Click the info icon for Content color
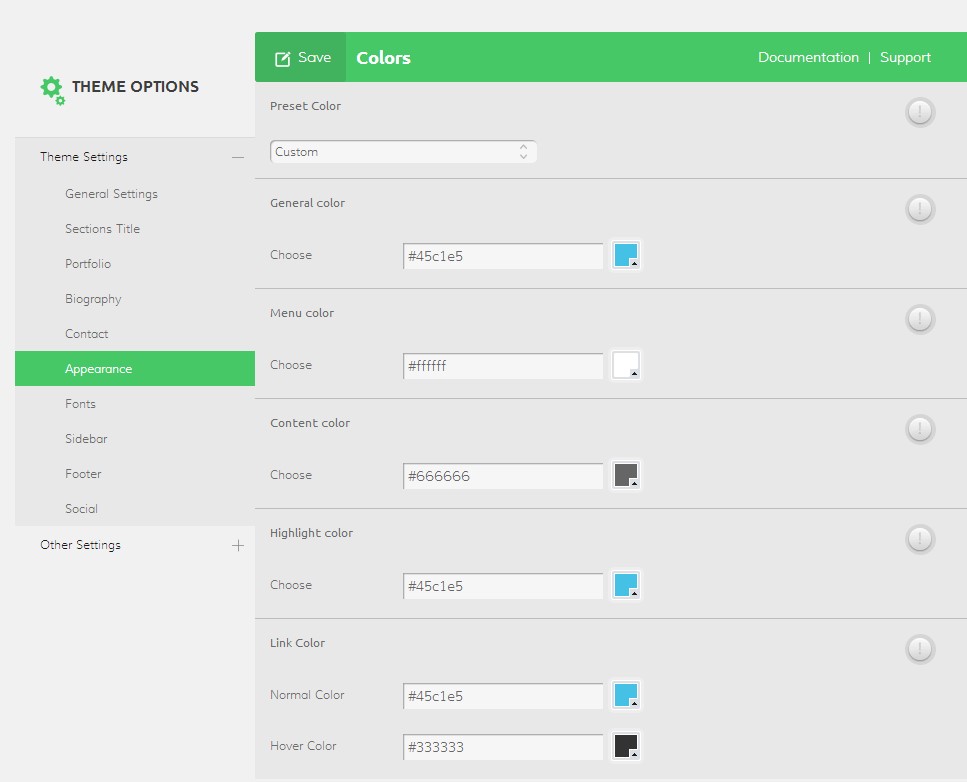The image size is (967, 782). [920, 429]
